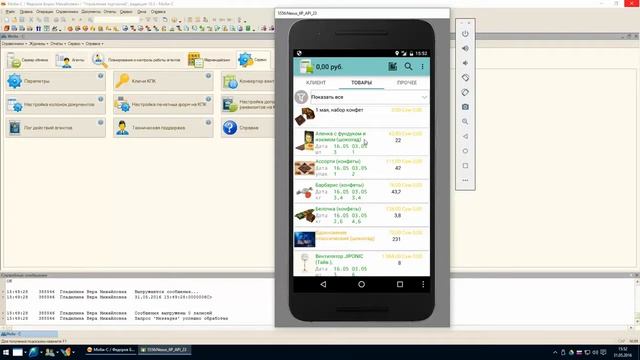Image resolution: width=640 pixels, height=360 pixels.
Task: Click the emulator Volume Down icon
Action: [465, 63]
